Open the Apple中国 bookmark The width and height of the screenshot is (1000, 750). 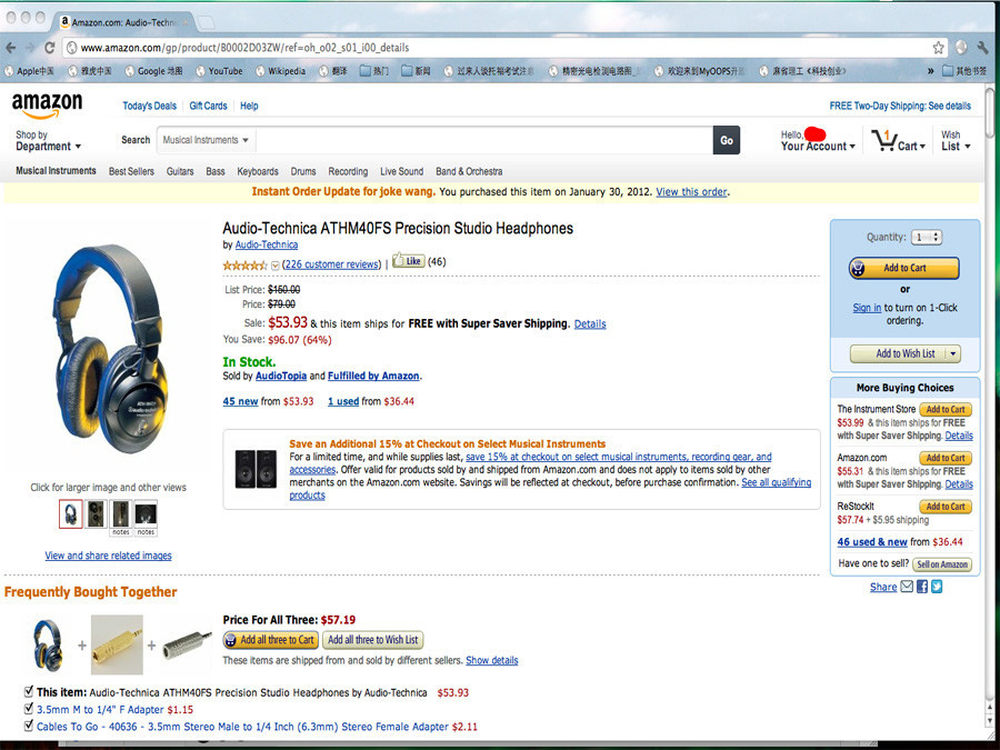point(29,71)
